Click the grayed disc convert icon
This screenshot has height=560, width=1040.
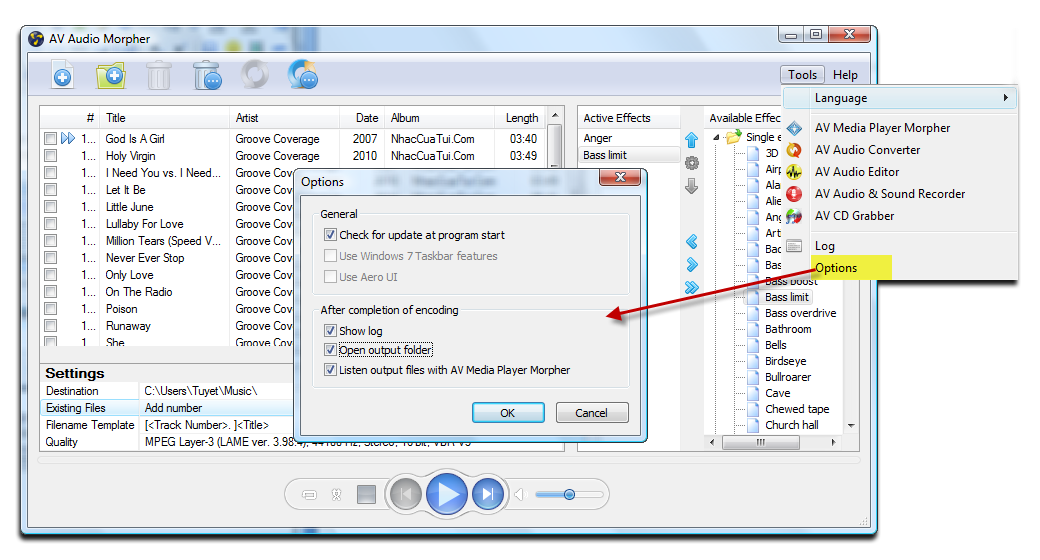coord(255,74)
